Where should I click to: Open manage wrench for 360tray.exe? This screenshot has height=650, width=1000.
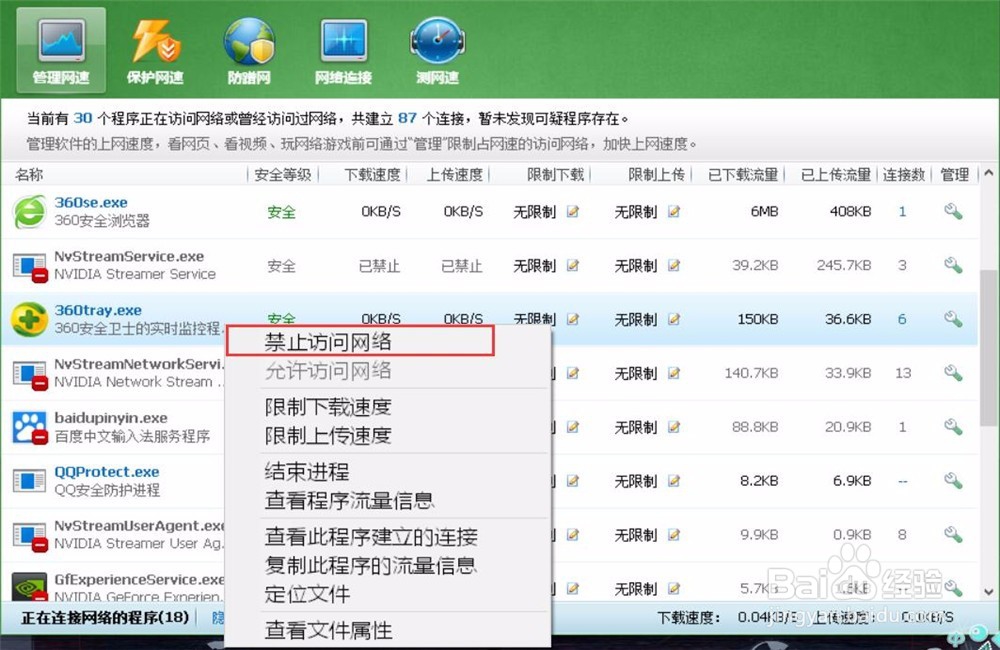click(x=953, y=318)
